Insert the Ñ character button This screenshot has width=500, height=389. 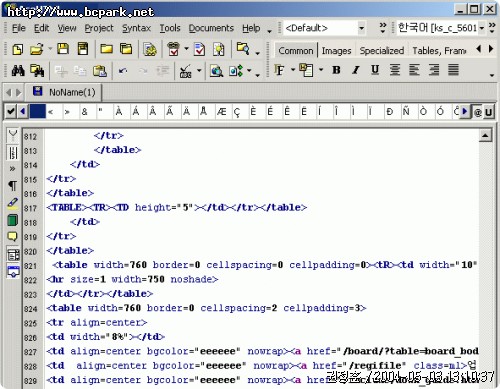click(x=406, y=112)
